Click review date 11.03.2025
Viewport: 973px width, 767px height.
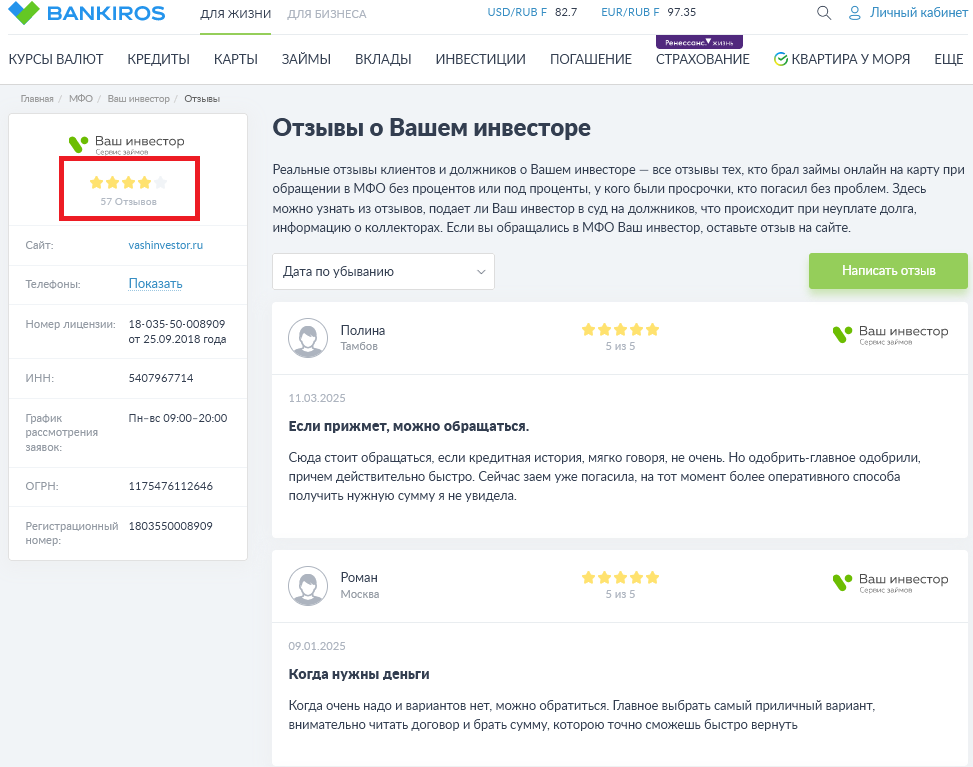coord(317,398)
